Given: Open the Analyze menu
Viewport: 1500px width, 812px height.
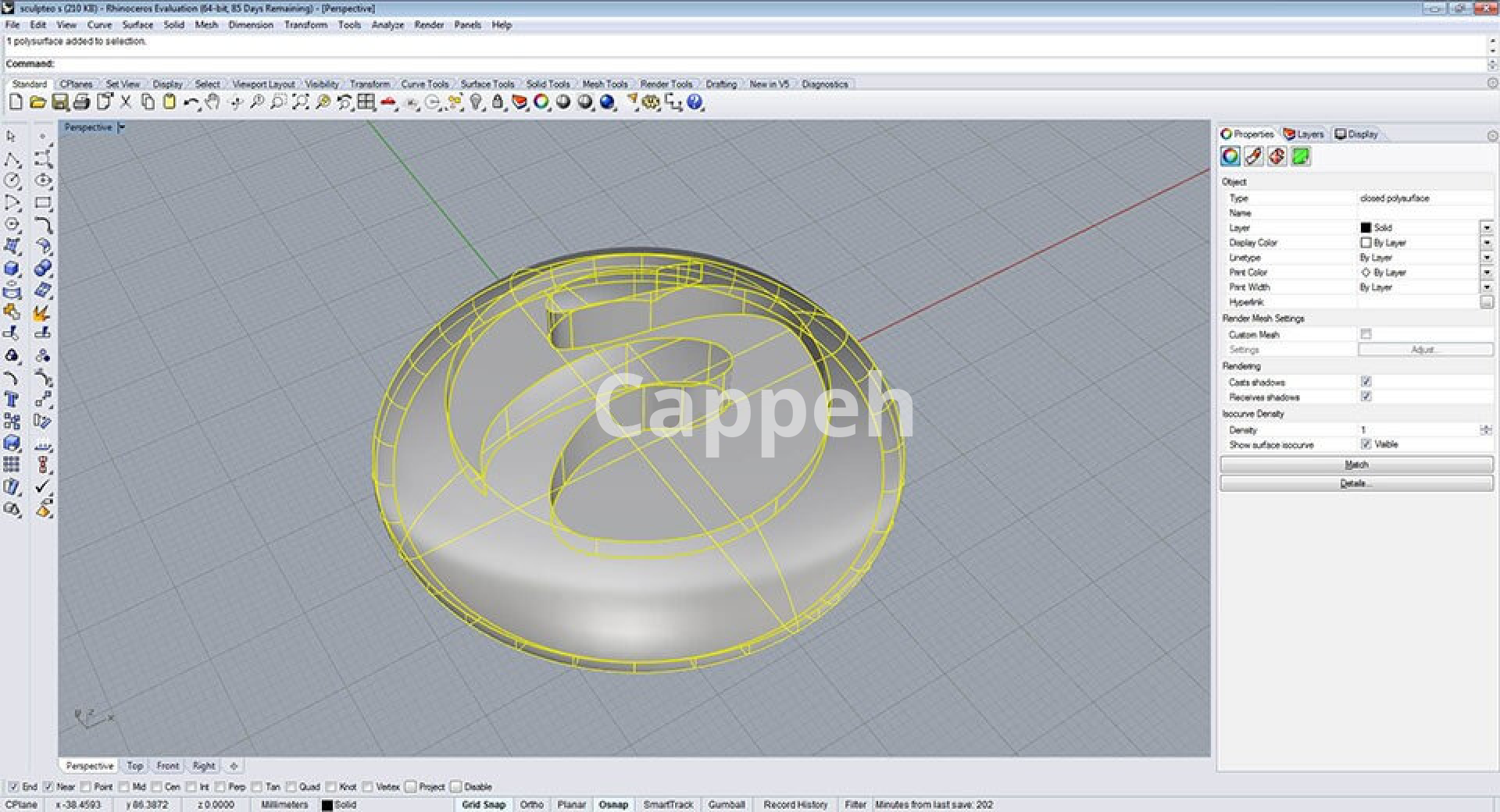Looking at the screenshot, I should [x=387, y=25].
